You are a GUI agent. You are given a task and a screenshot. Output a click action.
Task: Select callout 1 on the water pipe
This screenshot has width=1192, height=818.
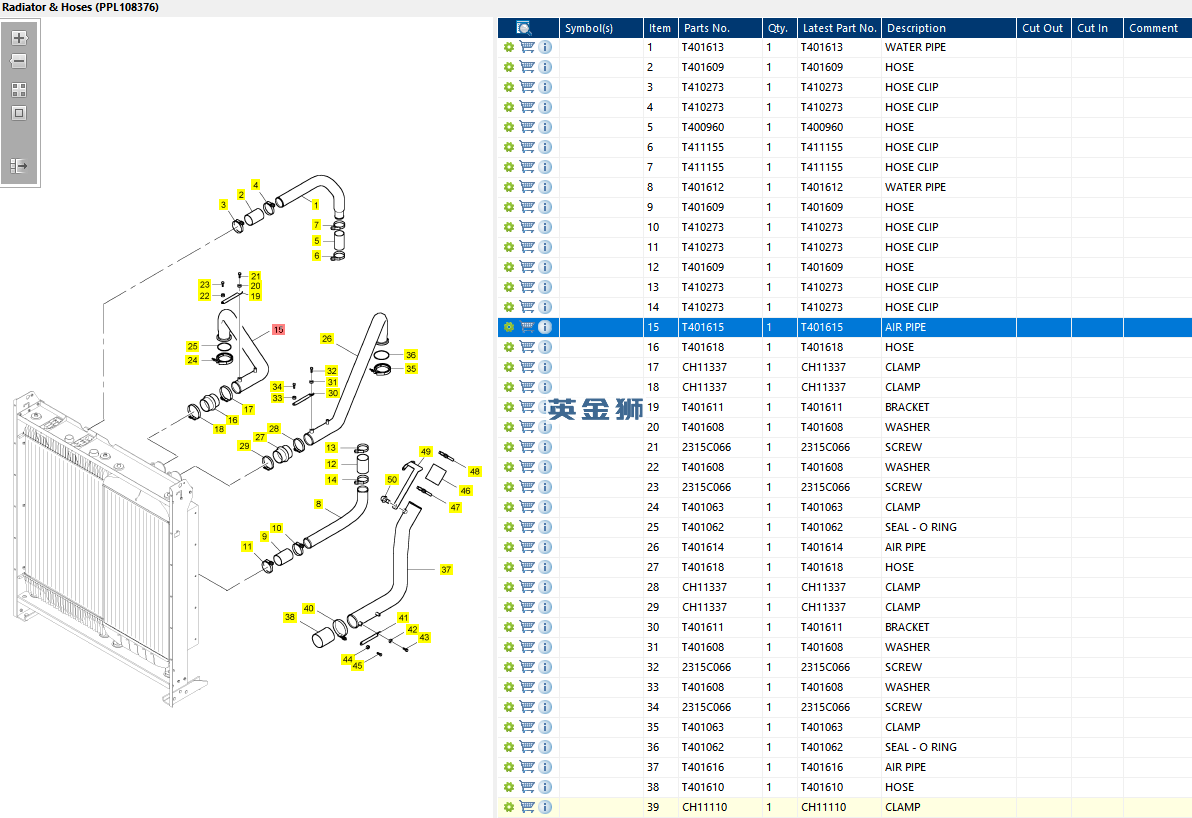(316, 205)
